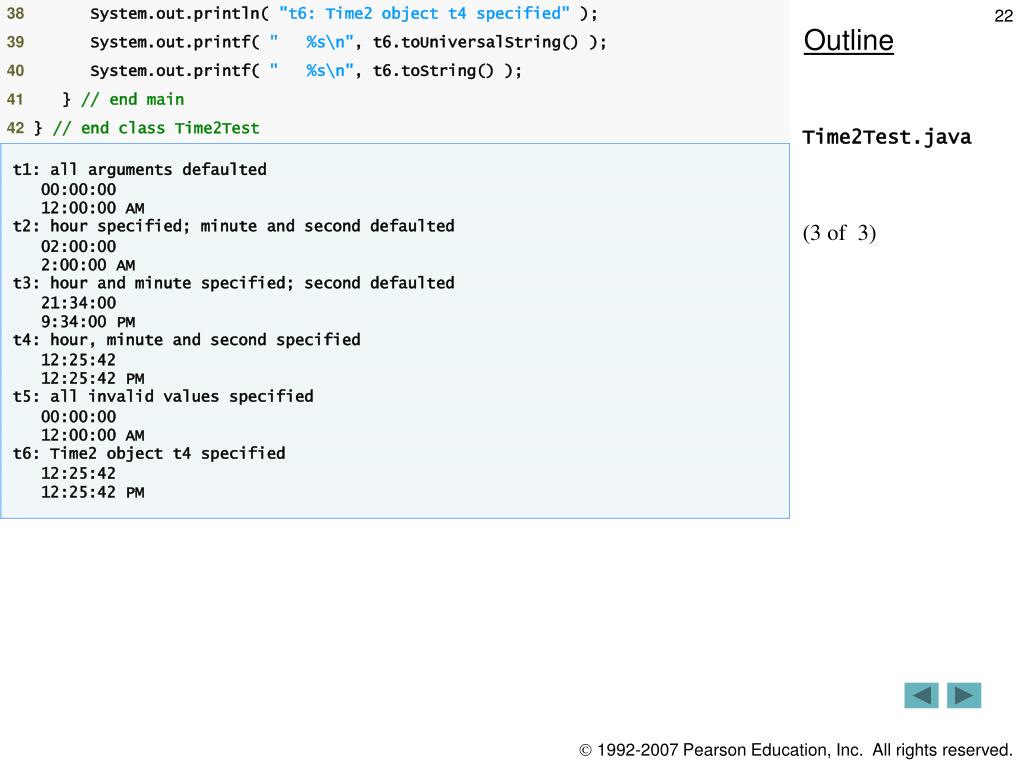The width and height of the screenshot is (1024, 768).
Task: Select t6: Time2 object t4 specified output
Action: coord(149,453)
